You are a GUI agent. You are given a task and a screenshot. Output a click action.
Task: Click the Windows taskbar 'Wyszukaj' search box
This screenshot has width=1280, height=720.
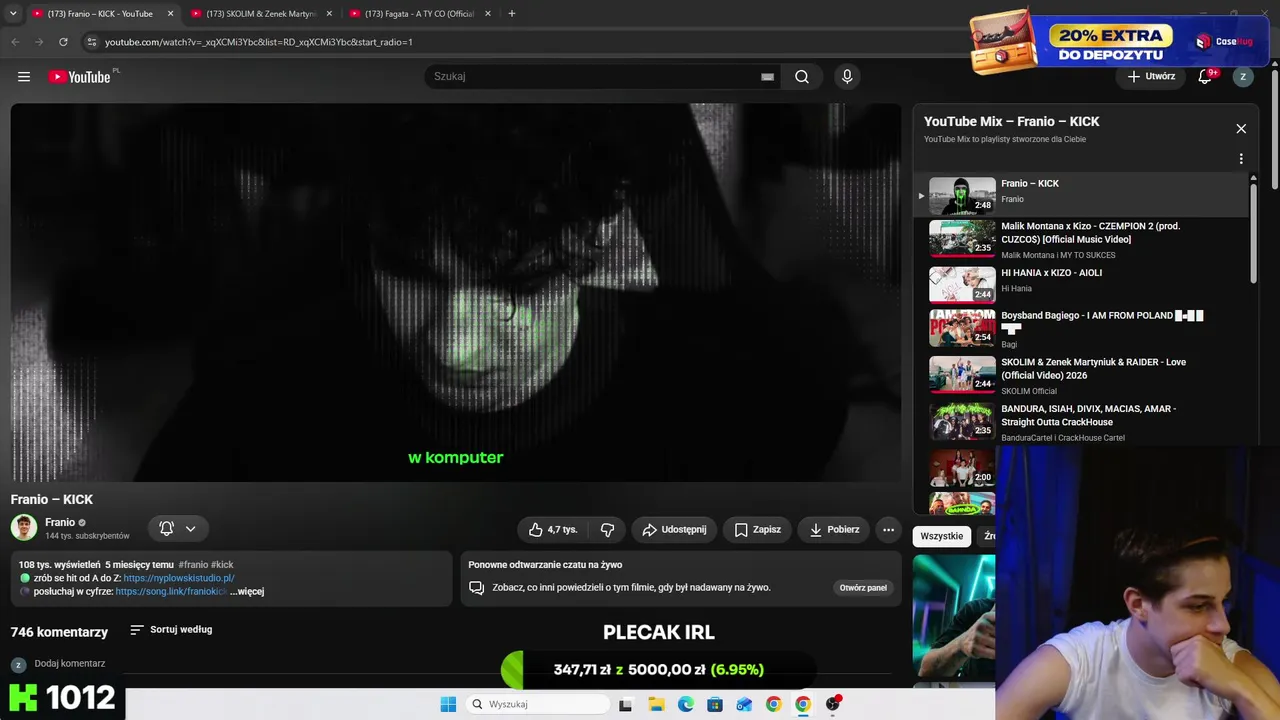(539, 704)
